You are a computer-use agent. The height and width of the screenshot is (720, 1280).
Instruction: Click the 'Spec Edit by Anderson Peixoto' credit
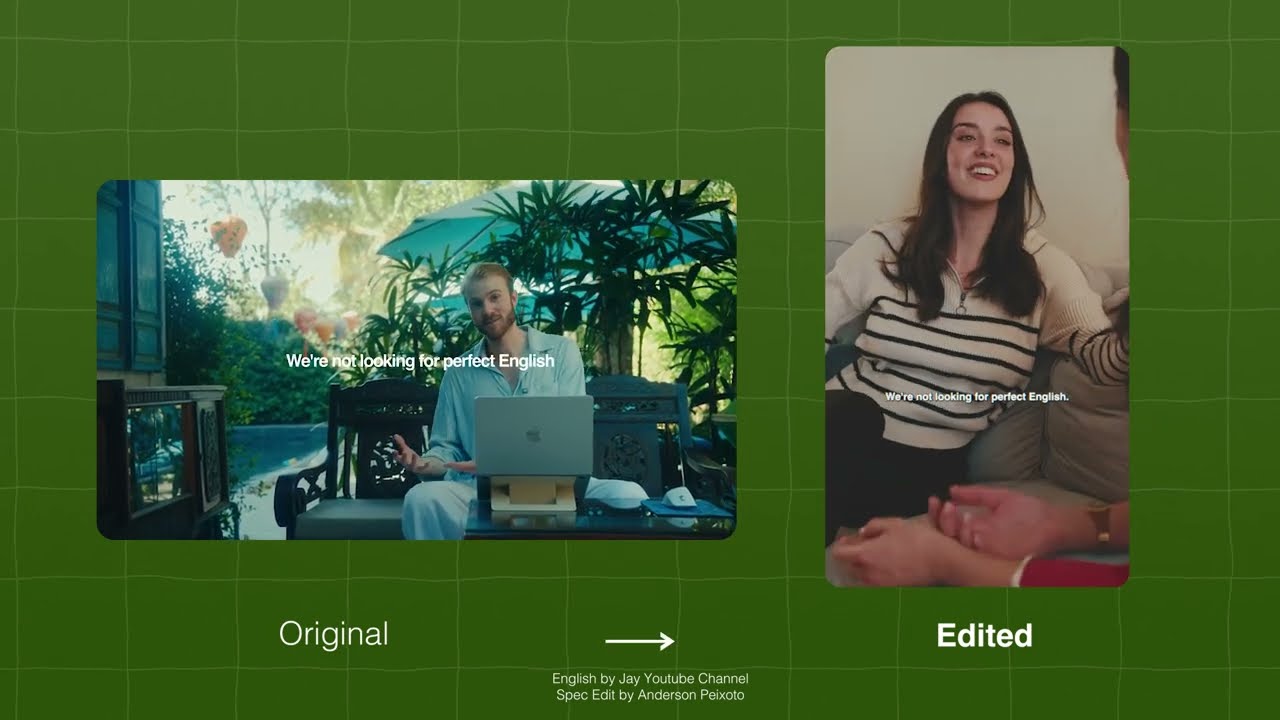(650, 695)
